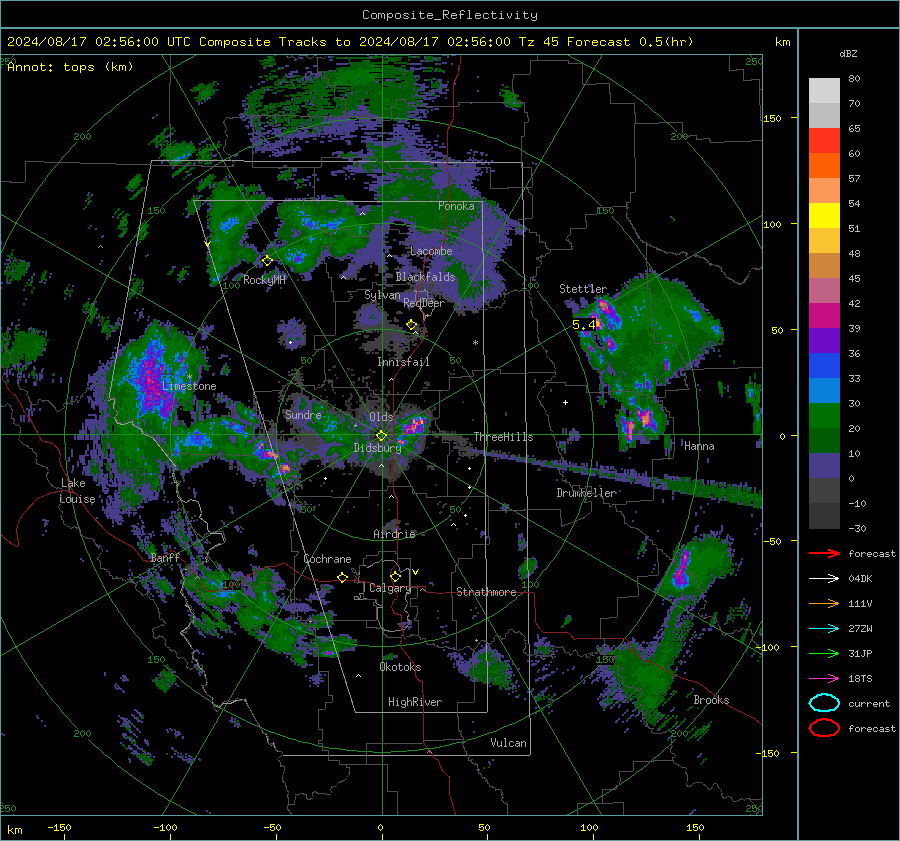Click the red forecast arrow in legend
The height and width of the screenshot is (841, 900).
[x=824, y=553]
